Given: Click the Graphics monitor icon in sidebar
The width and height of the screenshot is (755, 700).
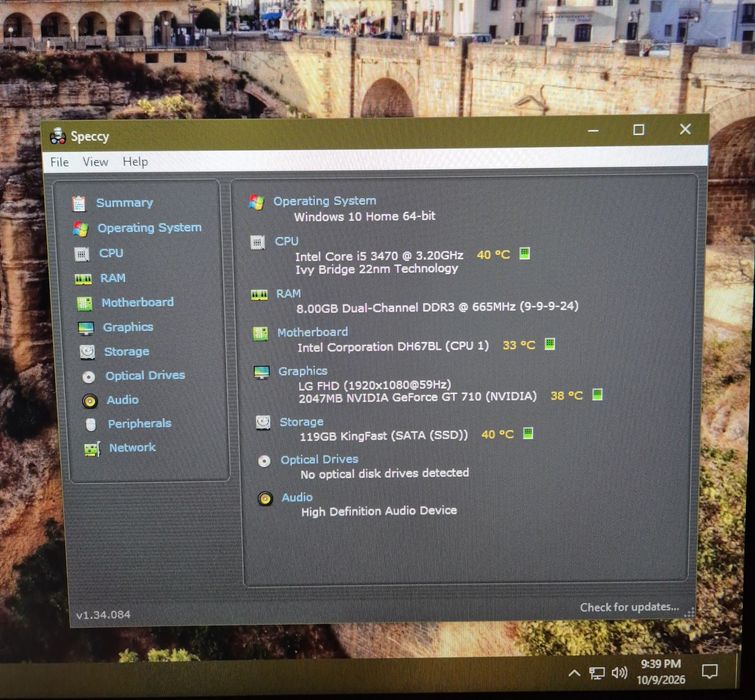Looking at the screenshot, I should [86, 328].
